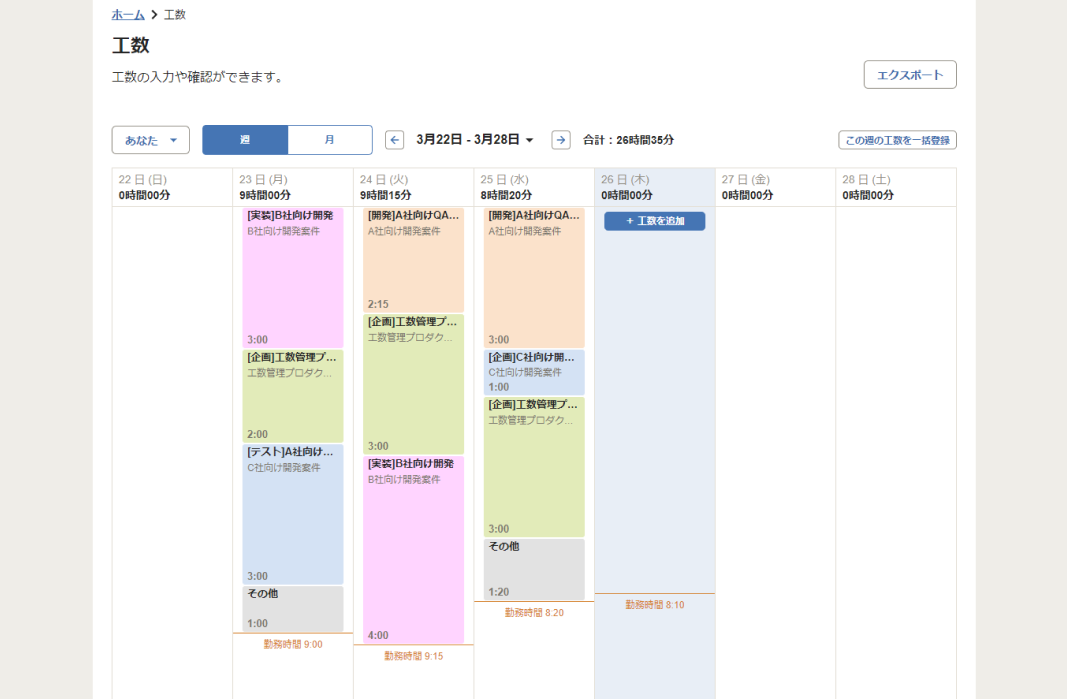Open the あなた user filter dropdown
The width and height of the screenshot is (1067, 699).
pos(150,139)
